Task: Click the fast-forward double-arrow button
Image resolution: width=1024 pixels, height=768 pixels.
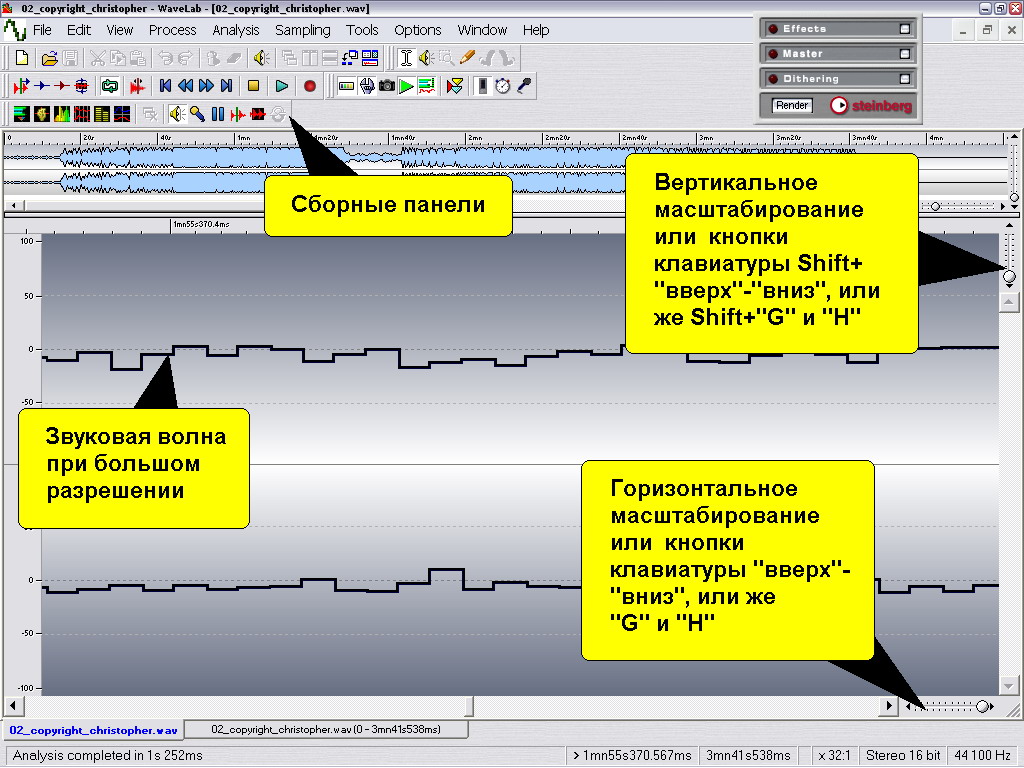Action: (206, 86)
